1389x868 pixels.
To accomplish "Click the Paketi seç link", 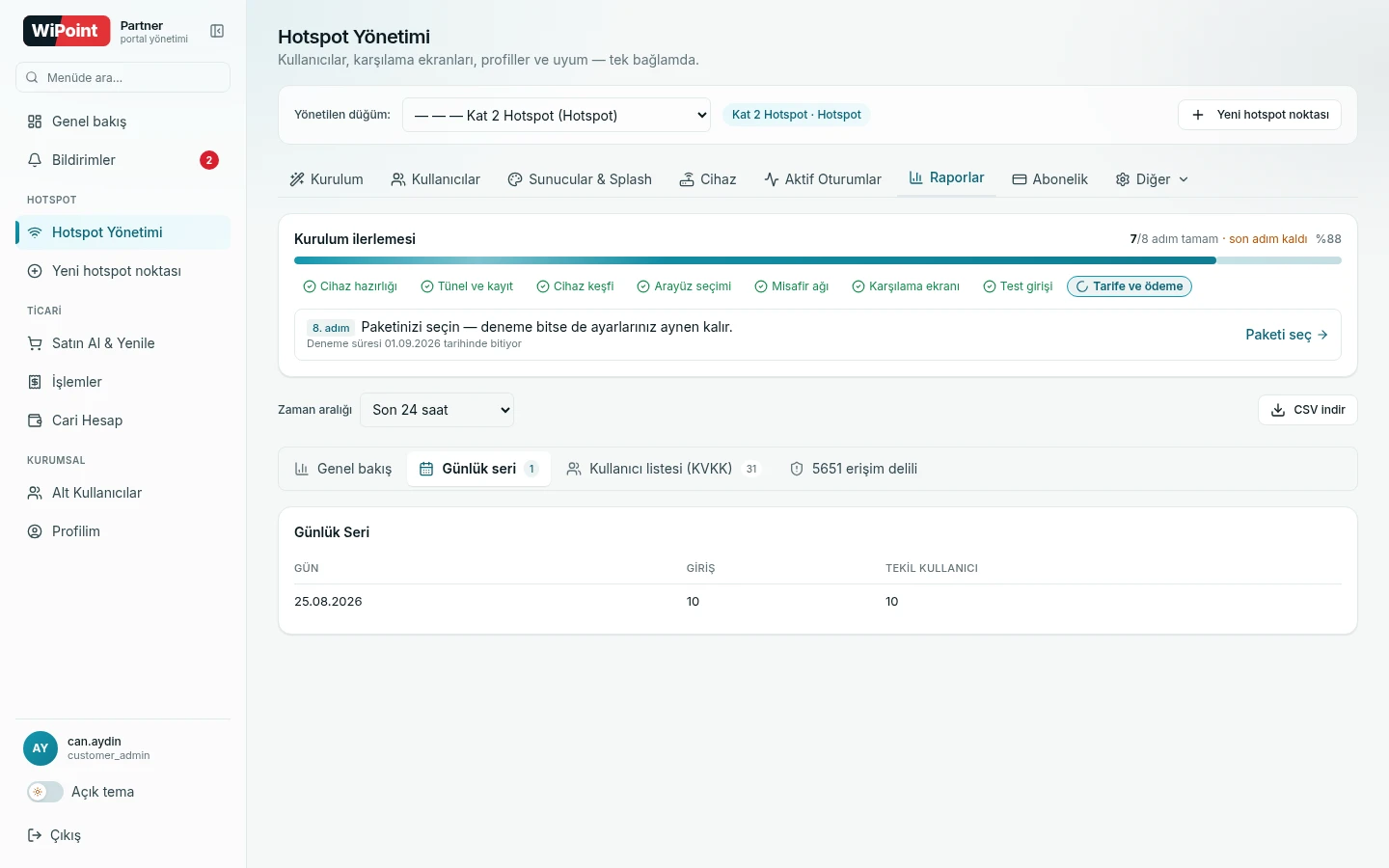I will [x=1287, y=335].
